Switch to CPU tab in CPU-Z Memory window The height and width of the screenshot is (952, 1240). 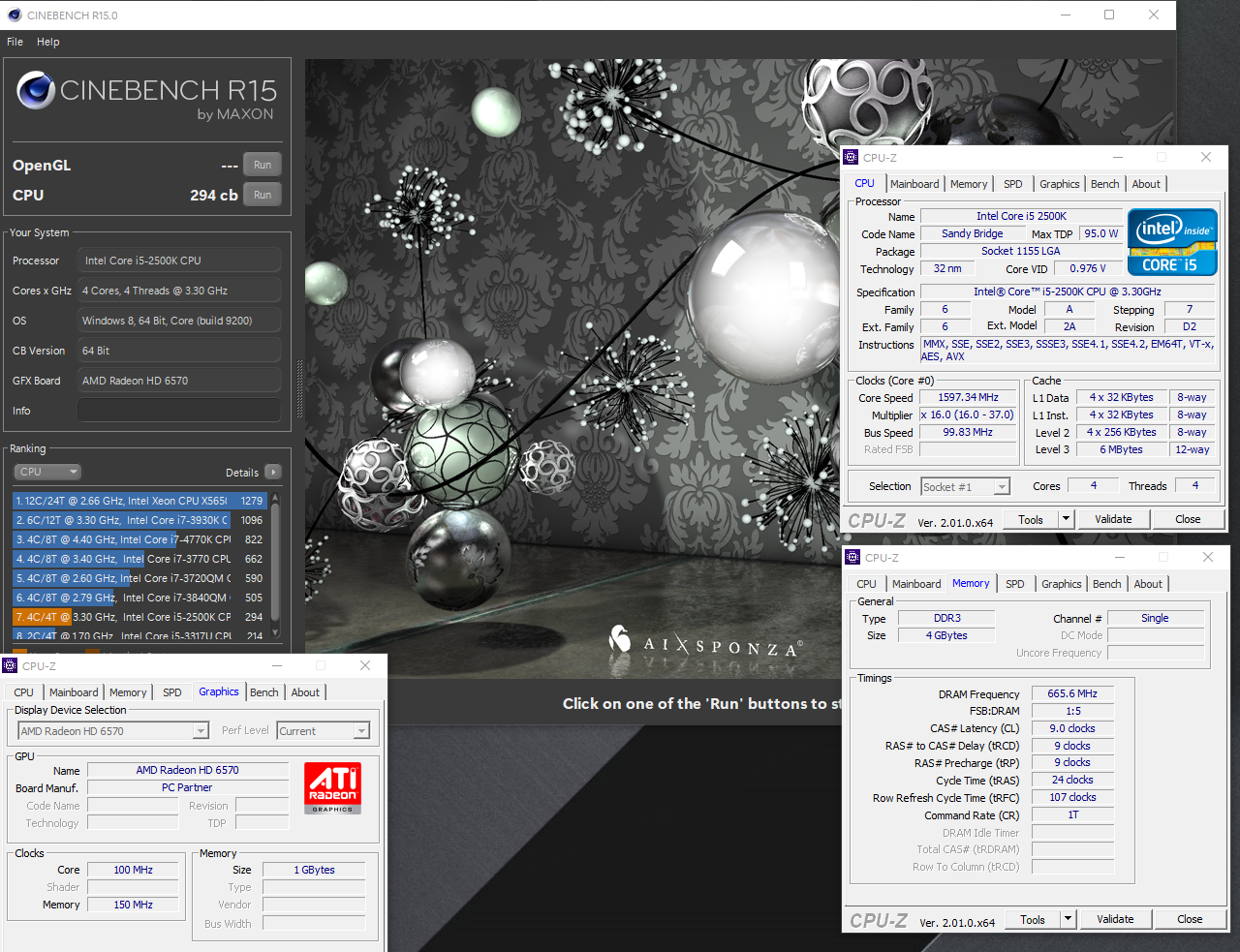(x=866, y=584)
